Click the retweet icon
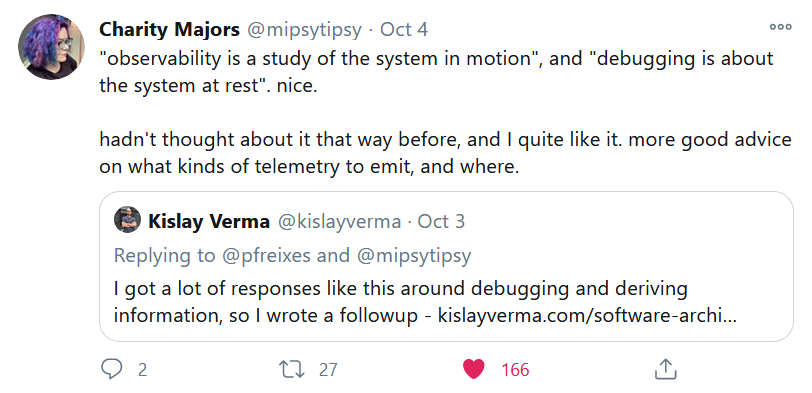 coord(292,369)
